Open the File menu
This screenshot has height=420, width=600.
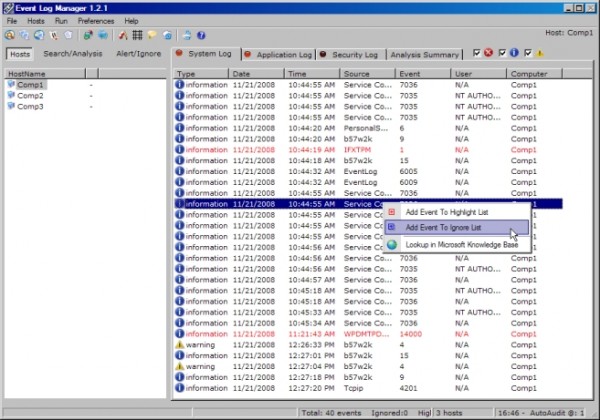click(13, 20)
